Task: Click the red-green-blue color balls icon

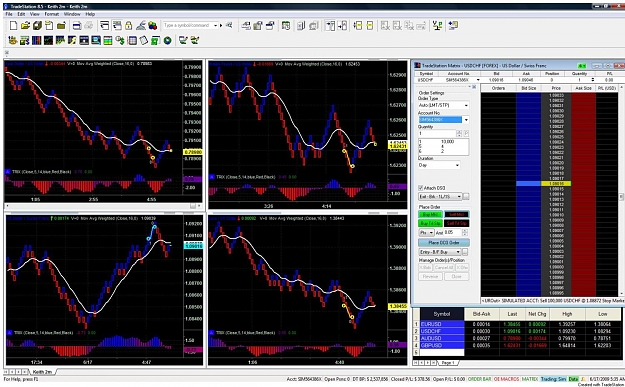Action: [152, 26]
